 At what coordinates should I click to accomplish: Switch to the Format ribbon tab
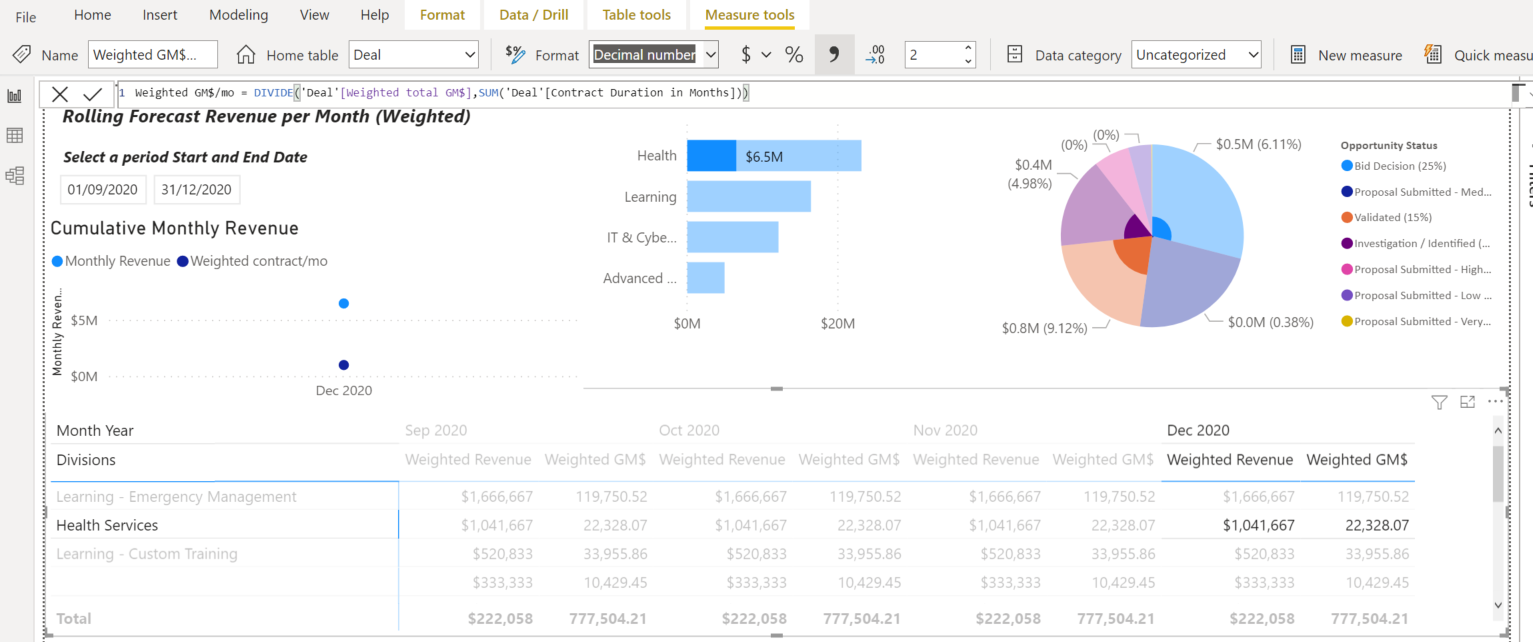point(442,15)
